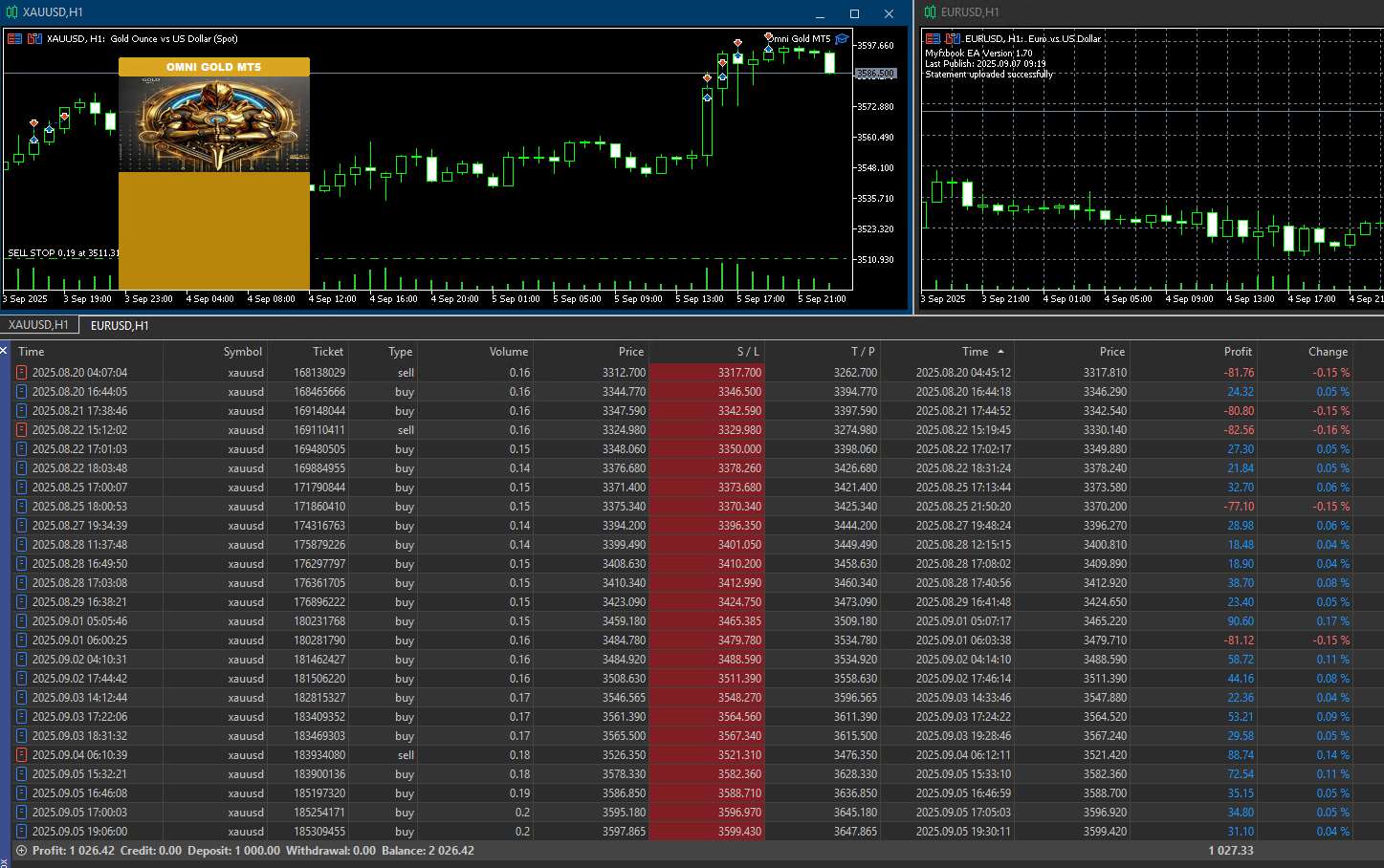Sort by the S / L column header

click(707, 352)
